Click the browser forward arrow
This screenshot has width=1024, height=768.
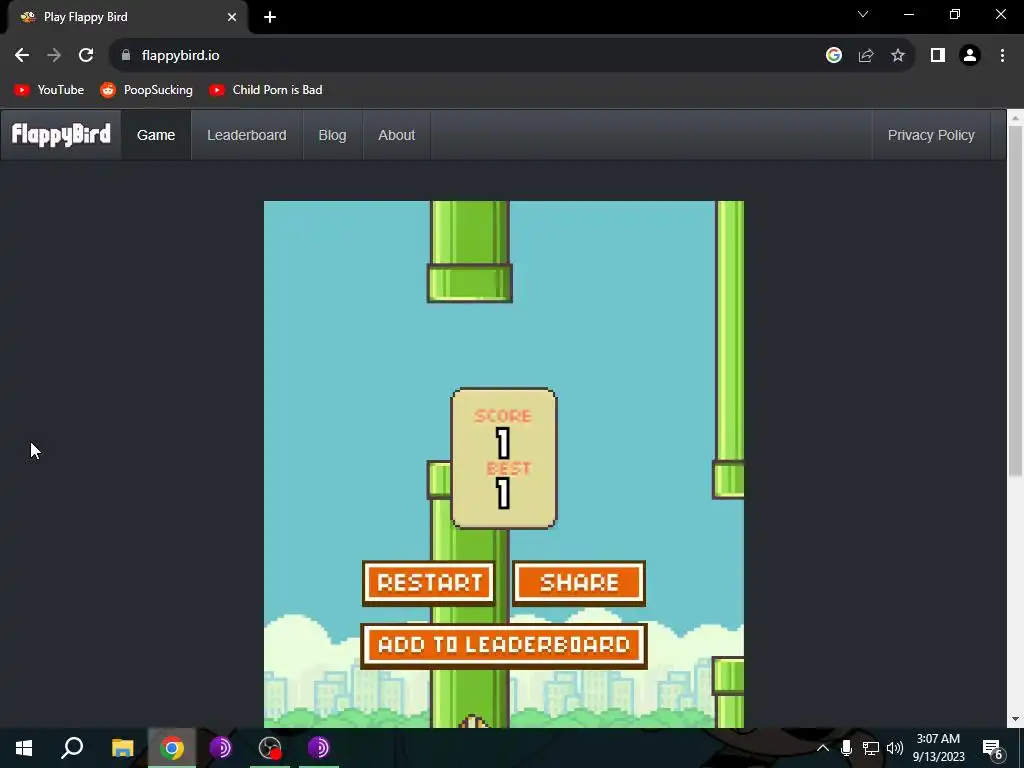pos(54,56)
